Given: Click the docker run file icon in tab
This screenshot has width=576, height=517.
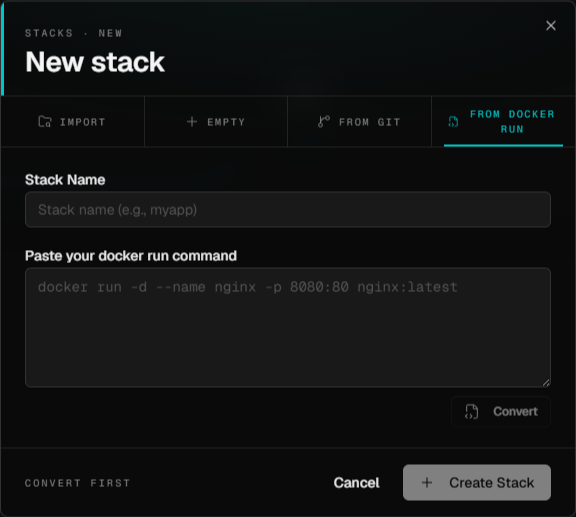Looking at the screenshot, I should click(453, 122).
